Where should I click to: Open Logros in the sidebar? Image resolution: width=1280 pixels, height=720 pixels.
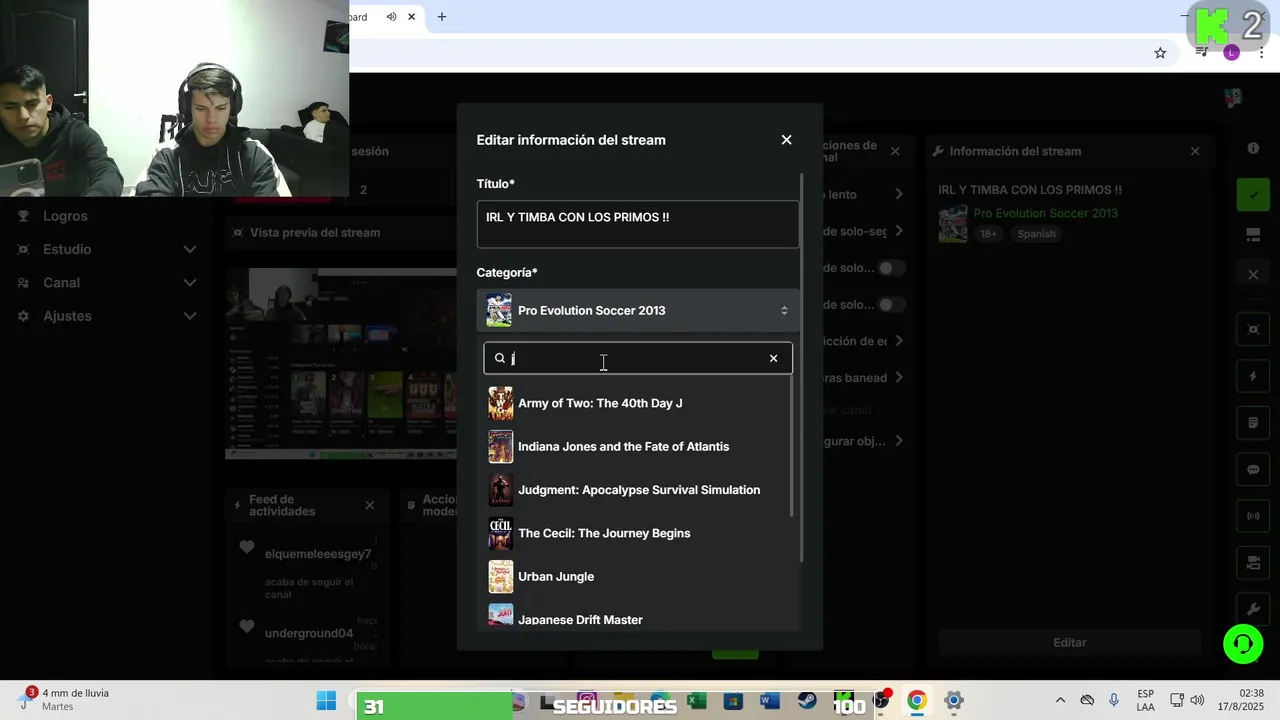[65, 216]
